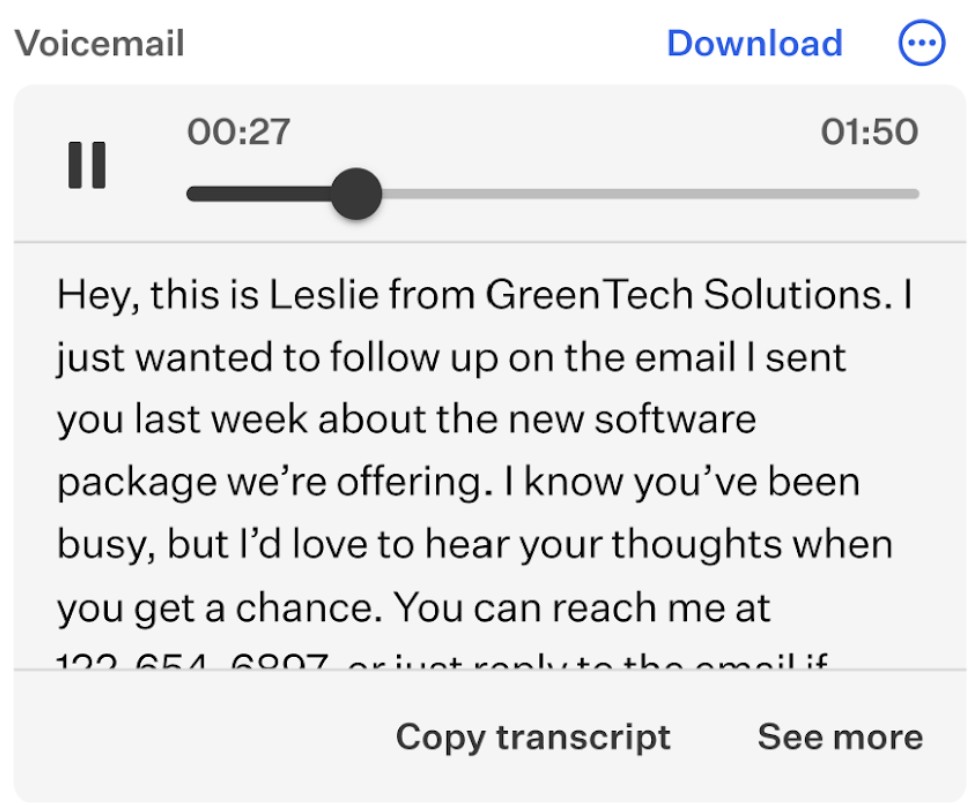Expand transcript with See more
Viewport: 977px width, 805px height.
tap(840, 736)
